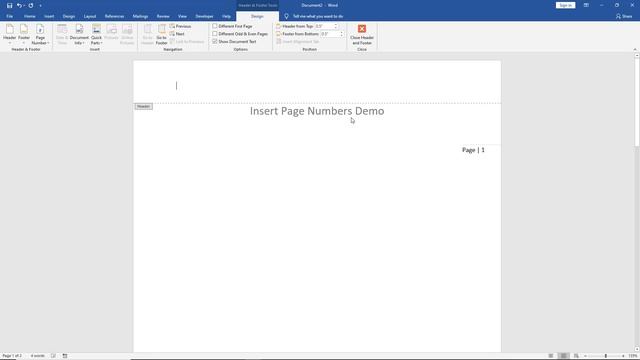Uncheck Show Document Text
Viewport: 640px width, 360px height.
215,42
